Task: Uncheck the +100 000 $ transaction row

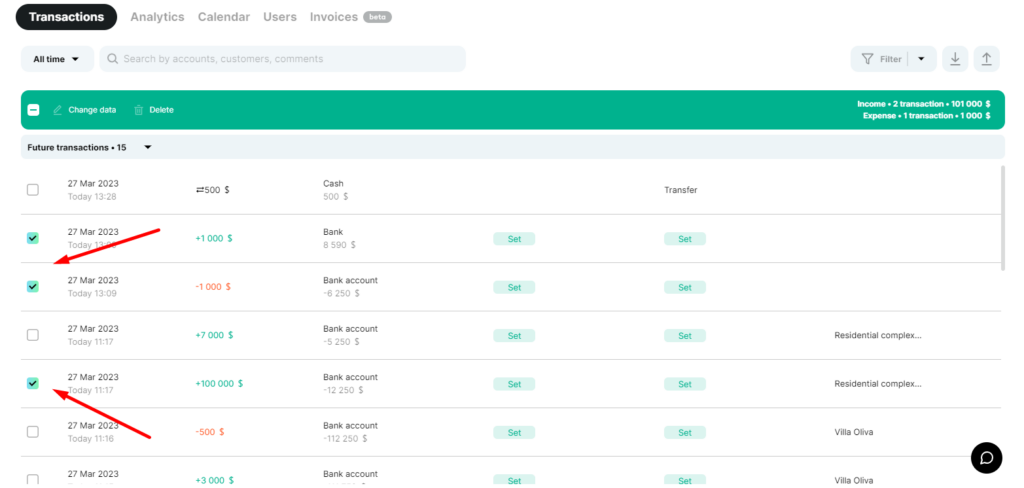Action: click(33, 383)
